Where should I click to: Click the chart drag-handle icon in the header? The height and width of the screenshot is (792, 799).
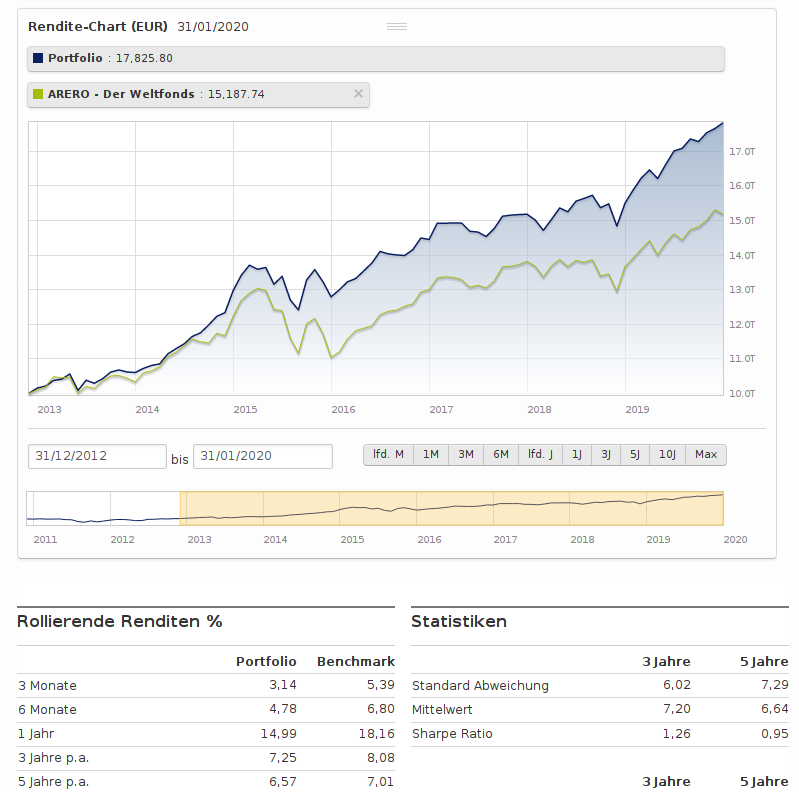396,27
